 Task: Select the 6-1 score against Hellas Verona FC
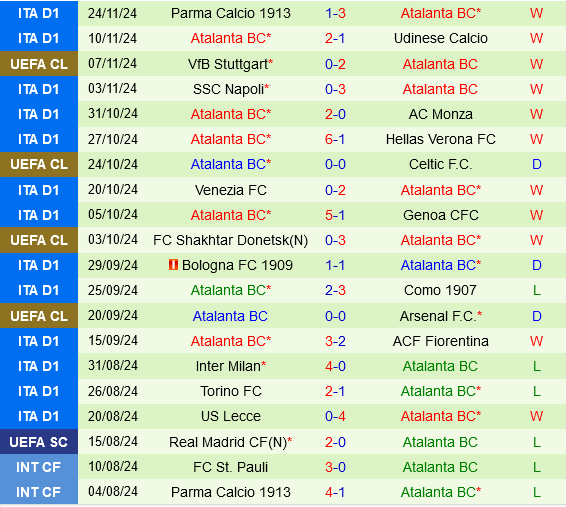point(335,139)
